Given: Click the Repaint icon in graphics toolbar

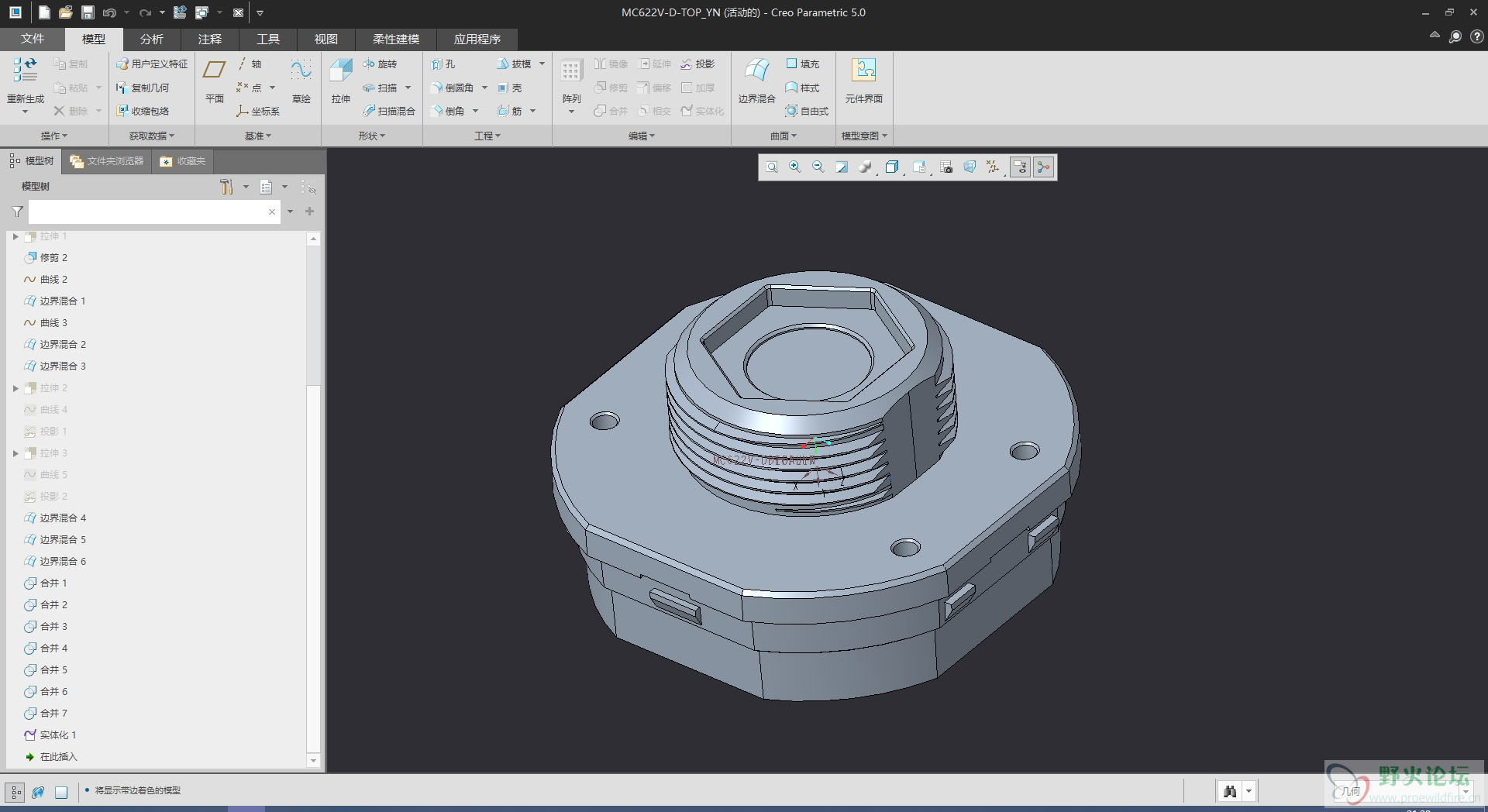Looking at the screenshot, I should (x=842, y=167).
